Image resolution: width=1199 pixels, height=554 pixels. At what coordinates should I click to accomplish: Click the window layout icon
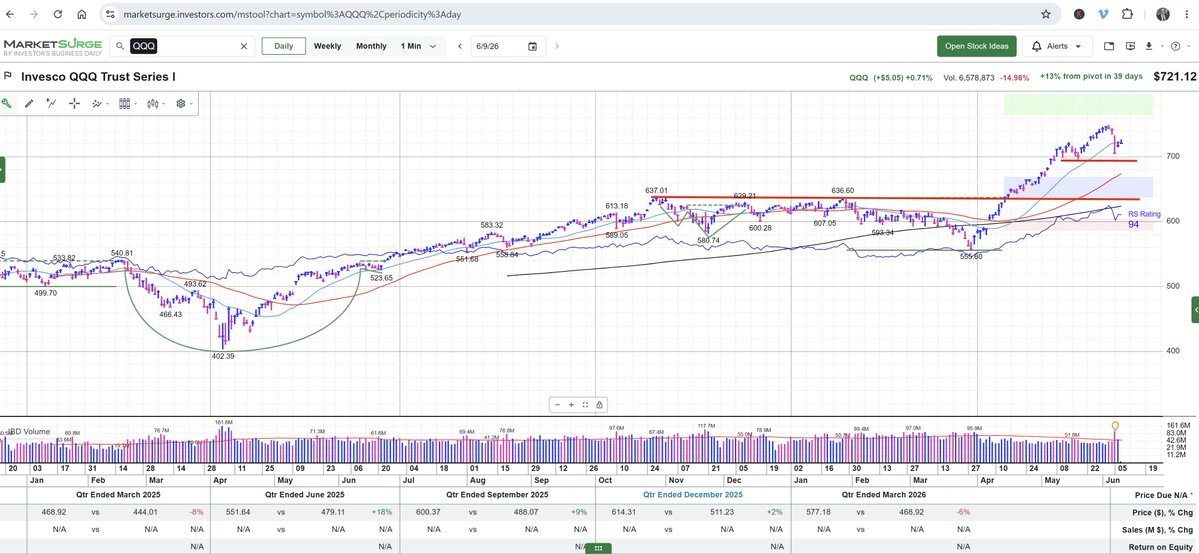[x=1110, y=46]
